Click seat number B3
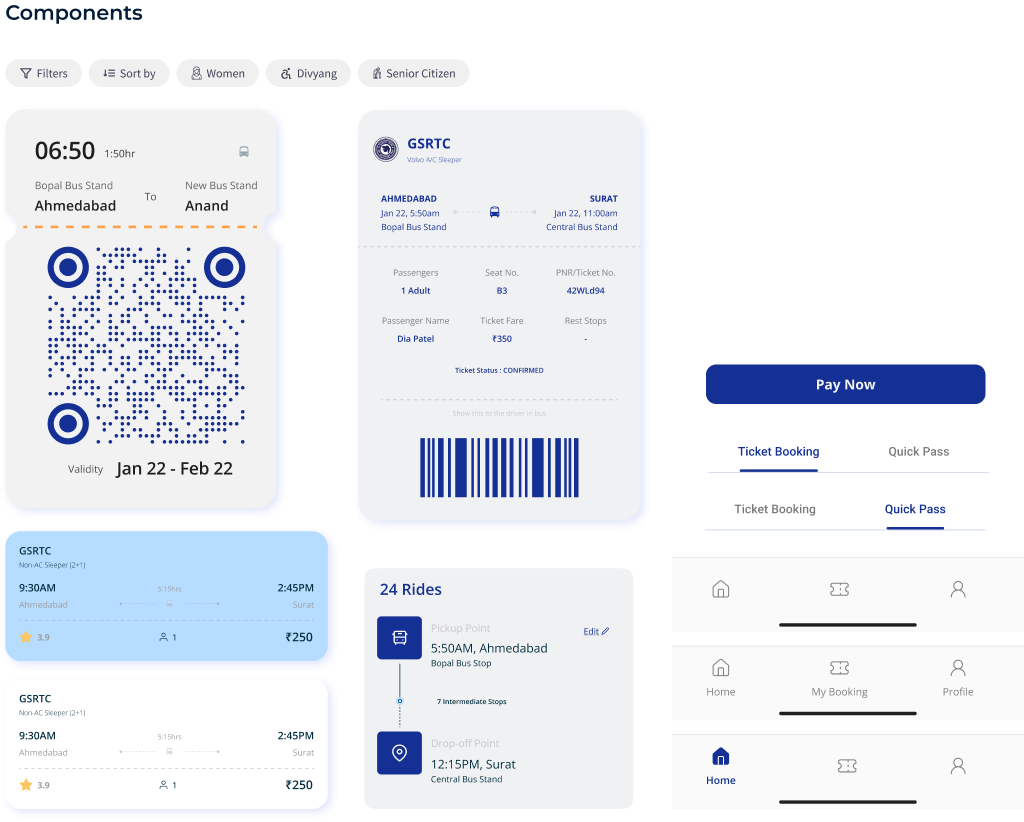The image size is (1024, 822). point(502,291)
